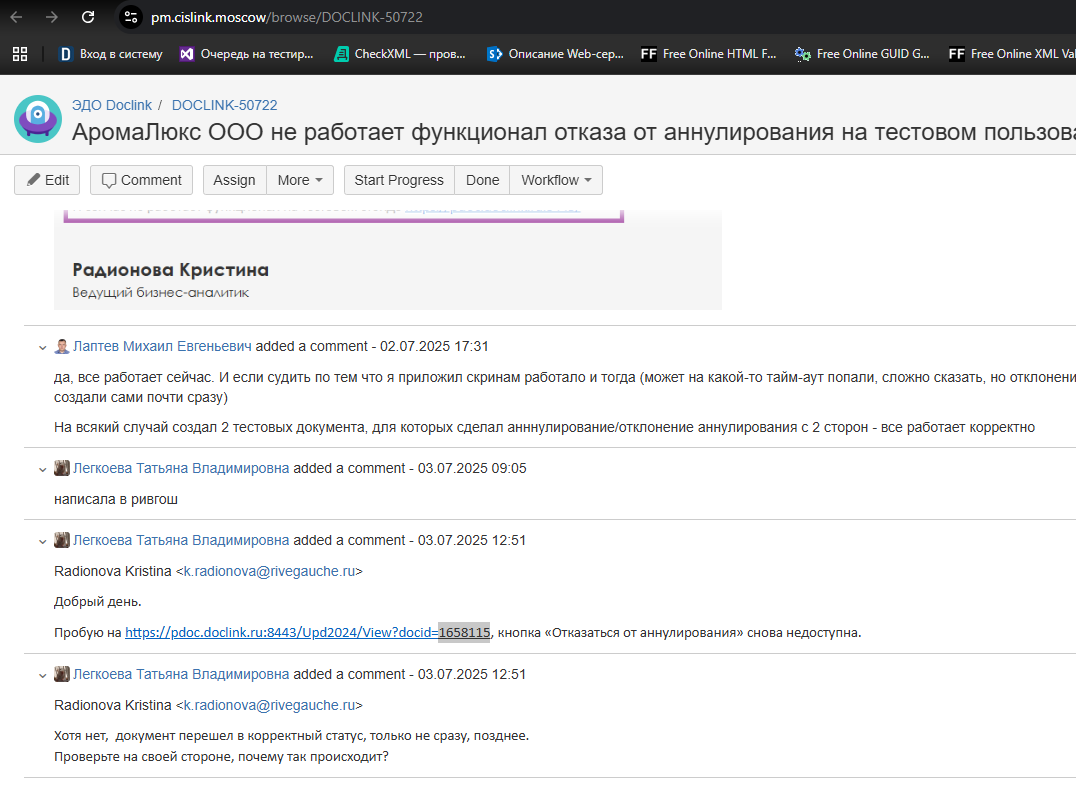Open Лаптев Михаил Евгеньевич profile link
The image size is (1076, 808).
(x=162, y=346)
